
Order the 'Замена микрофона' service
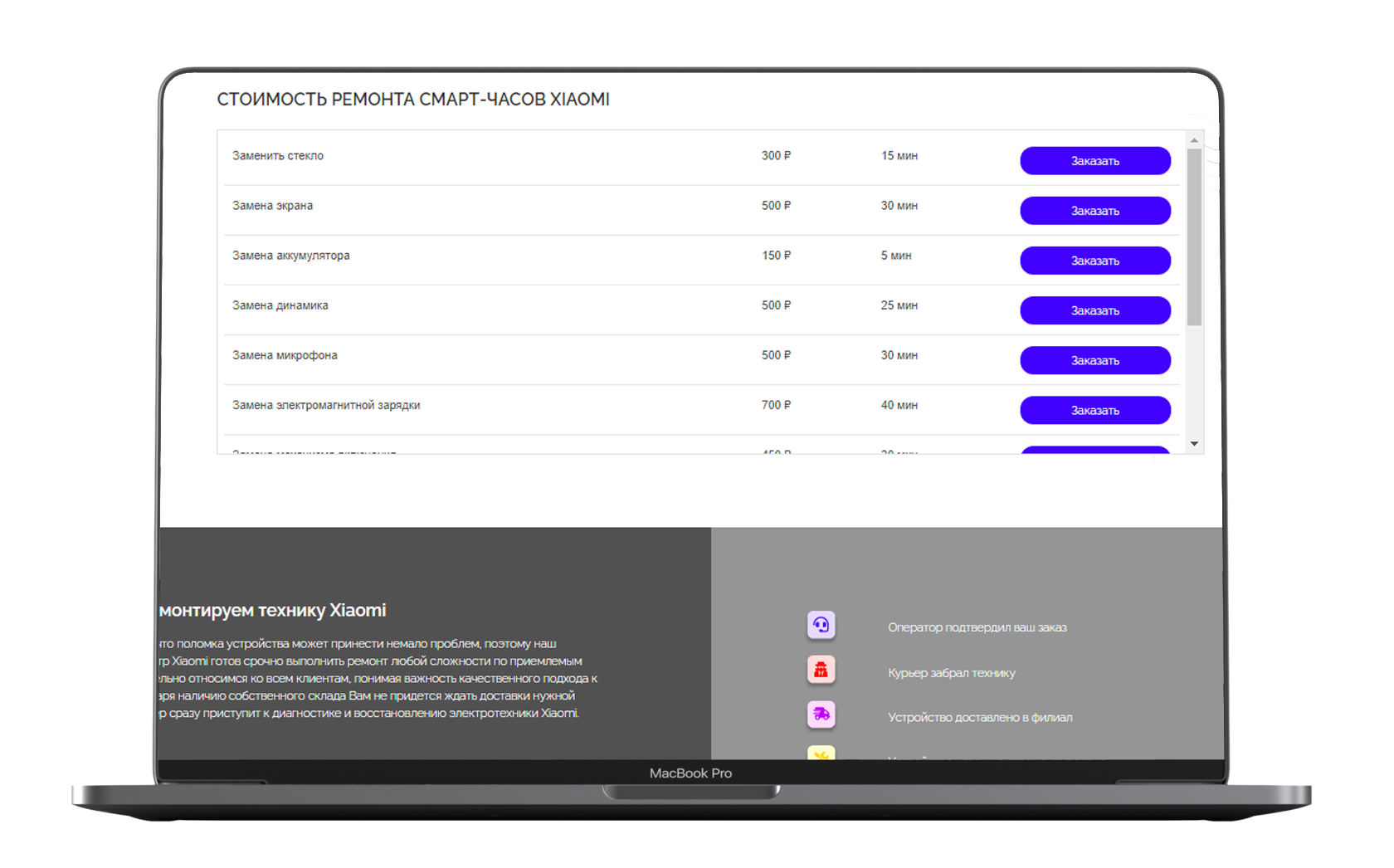point(1095,360)
